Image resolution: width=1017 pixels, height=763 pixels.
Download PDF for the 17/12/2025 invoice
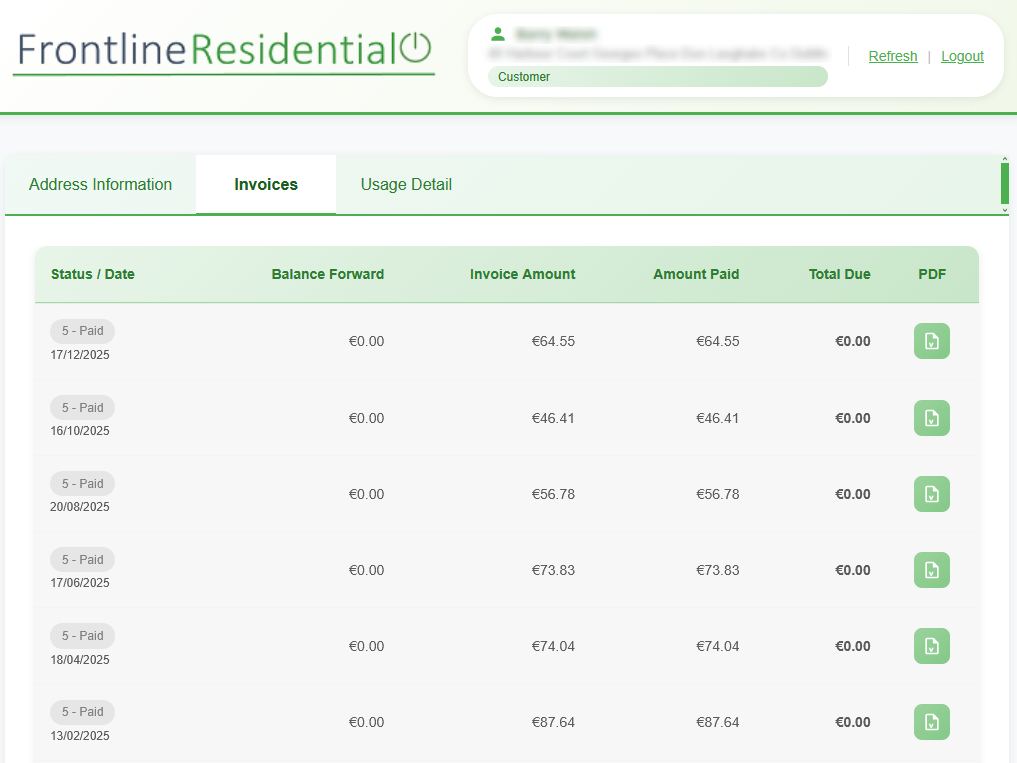pyautogui.click(x=931, y=341)
